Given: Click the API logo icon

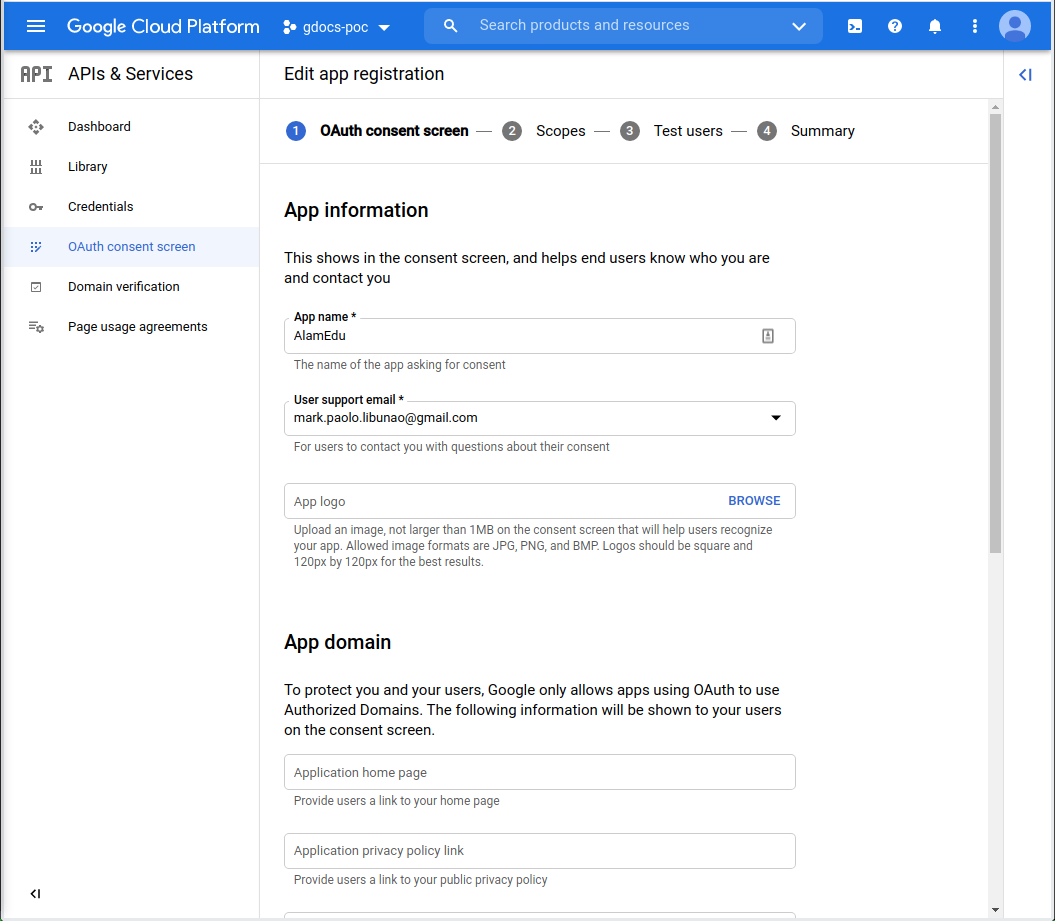Looking at the screenshot, I should (x=36, y=74).
